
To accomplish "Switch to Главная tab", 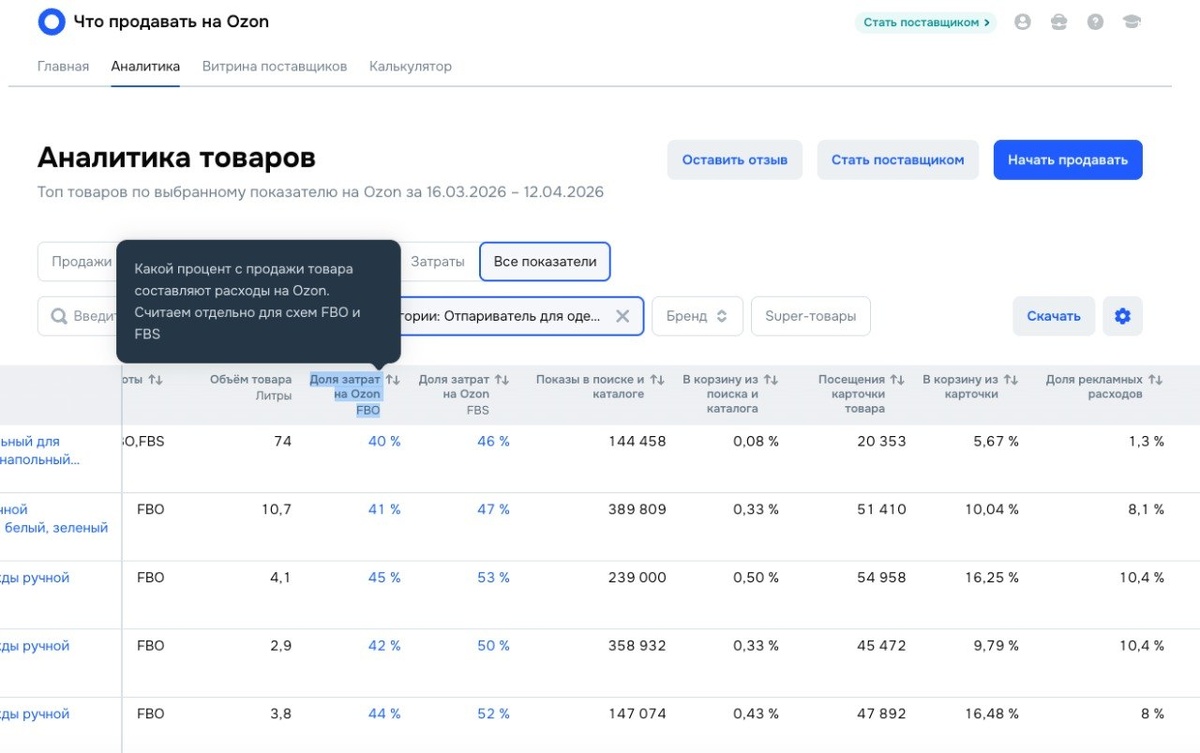I will click(63, 66).
